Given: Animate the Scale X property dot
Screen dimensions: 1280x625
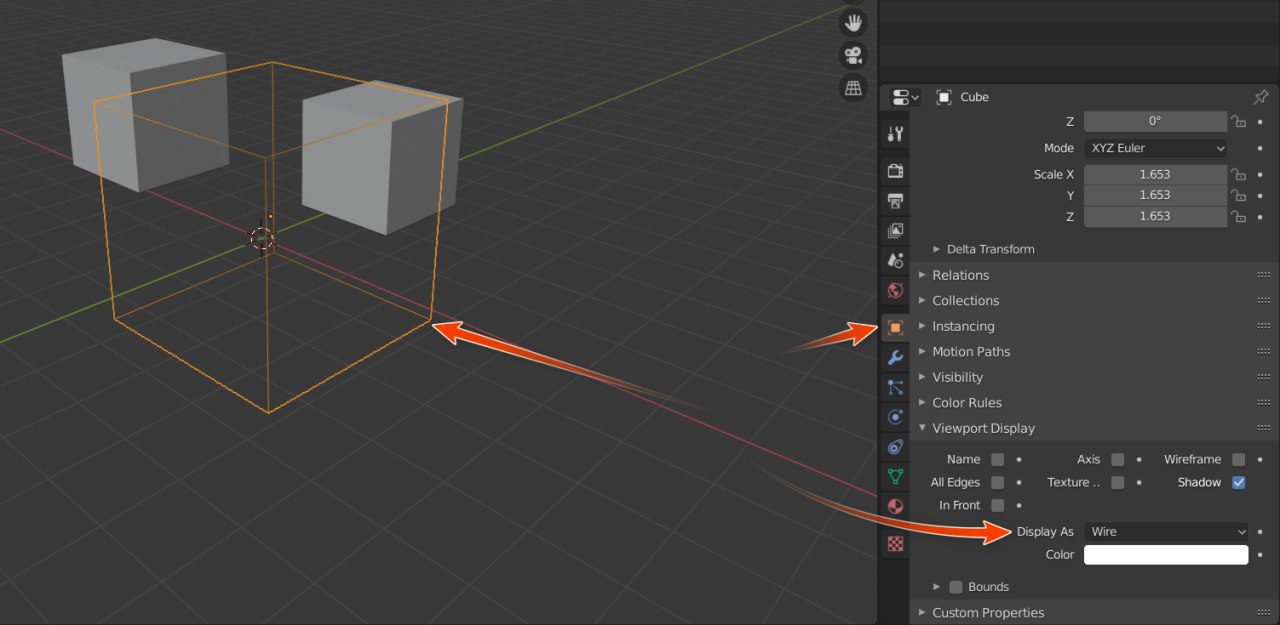Looking at the screenshot, I should tap(1260, 174).
